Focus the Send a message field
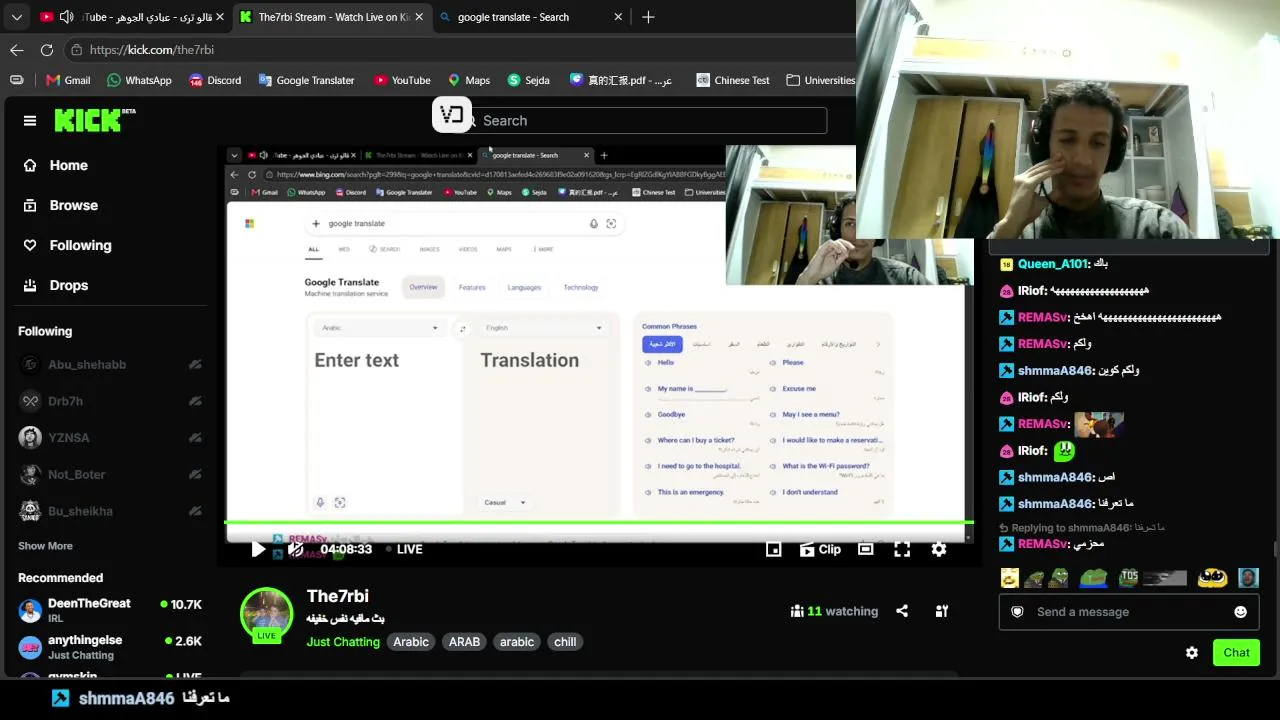 point(1130,612)
